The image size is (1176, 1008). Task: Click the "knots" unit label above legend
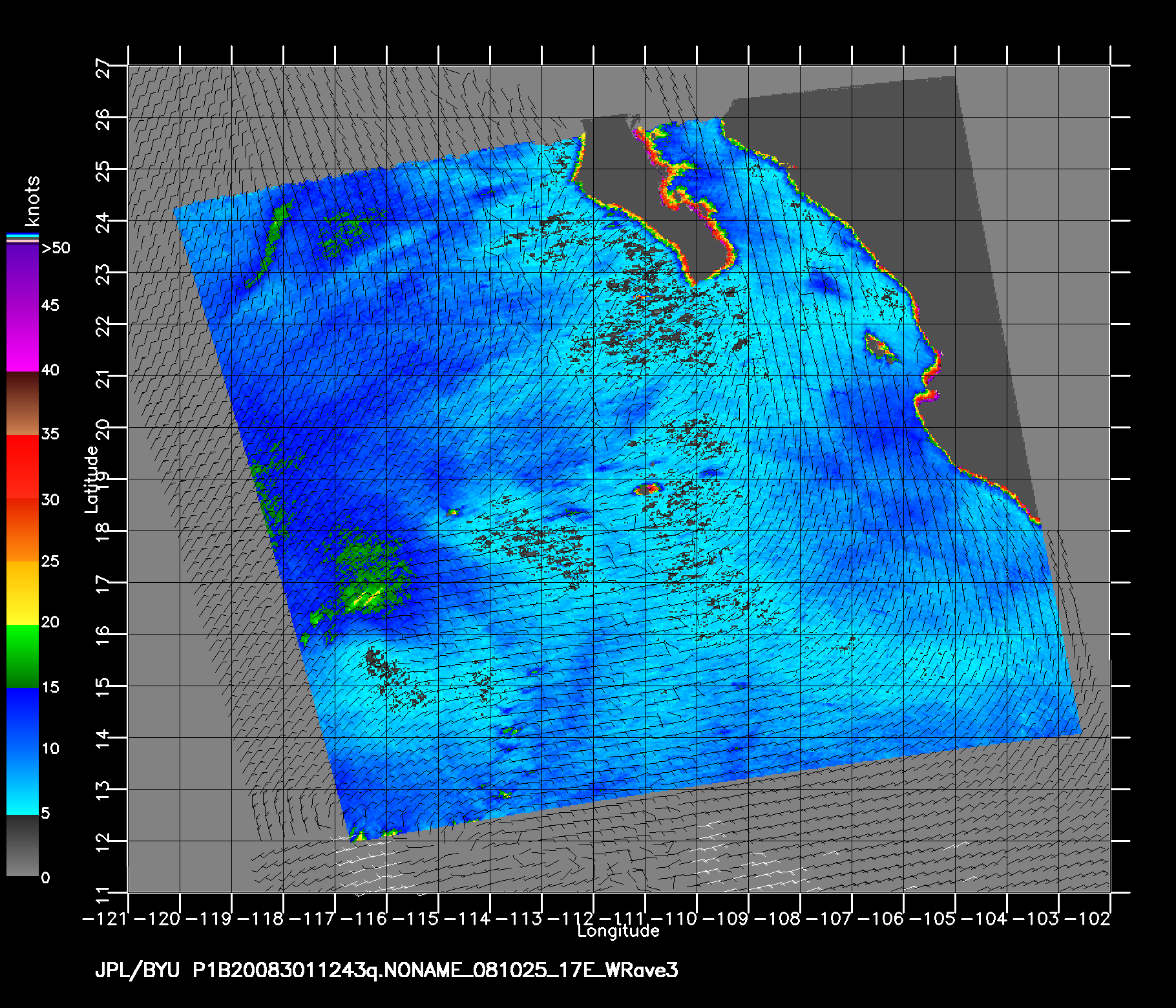tap(33, 201)
